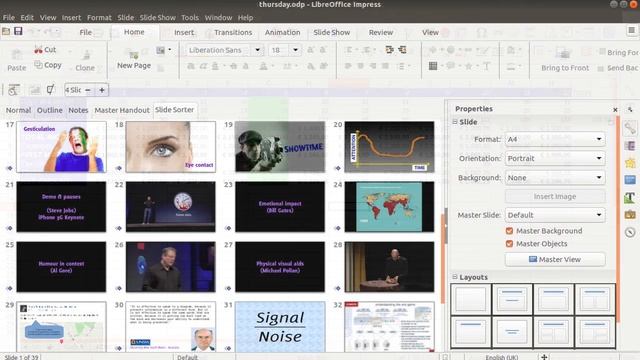Open the Properties wrench deck in the sidebar
This screenshot has width=640, height=360.
[x=630, y=128]
